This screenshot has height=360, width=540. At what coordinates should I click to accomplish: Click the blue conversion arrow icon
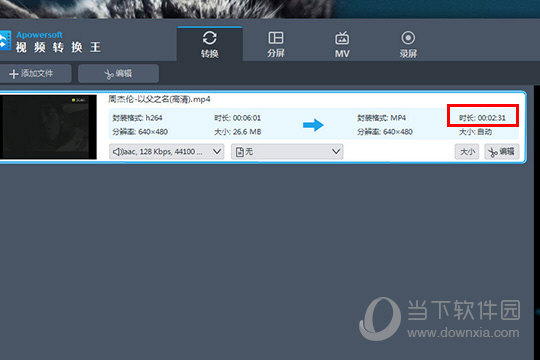click(313, 125)
